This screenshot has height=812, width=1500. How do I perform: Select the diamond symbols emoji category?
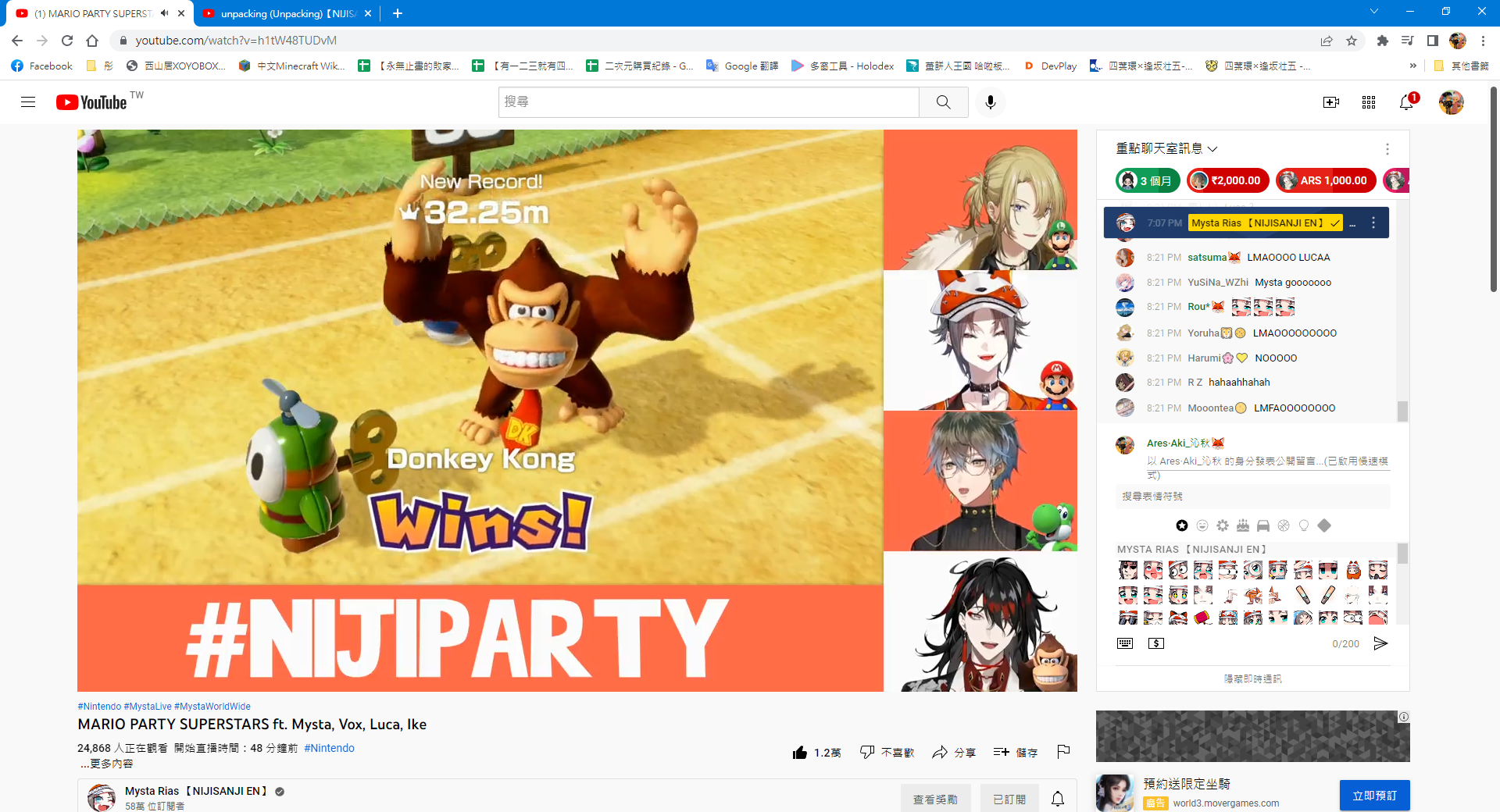[x=1324, y=525]
